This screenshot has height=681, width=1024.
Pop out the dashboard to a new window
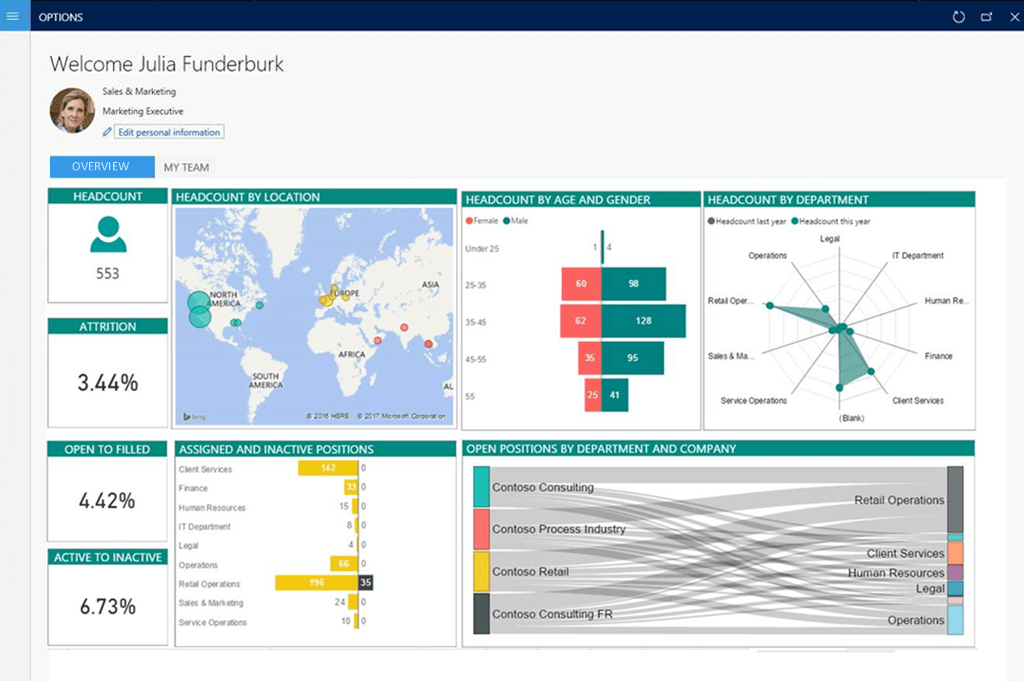pos(986,16)
